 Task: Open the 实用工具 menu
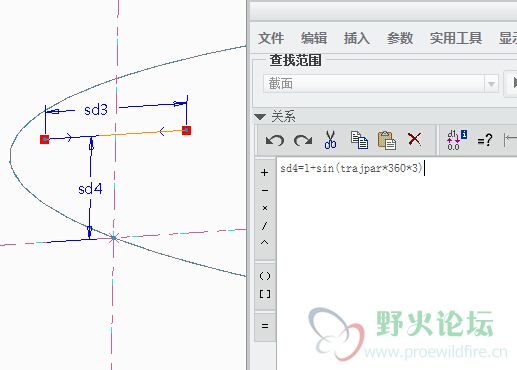tap(456, 38)
